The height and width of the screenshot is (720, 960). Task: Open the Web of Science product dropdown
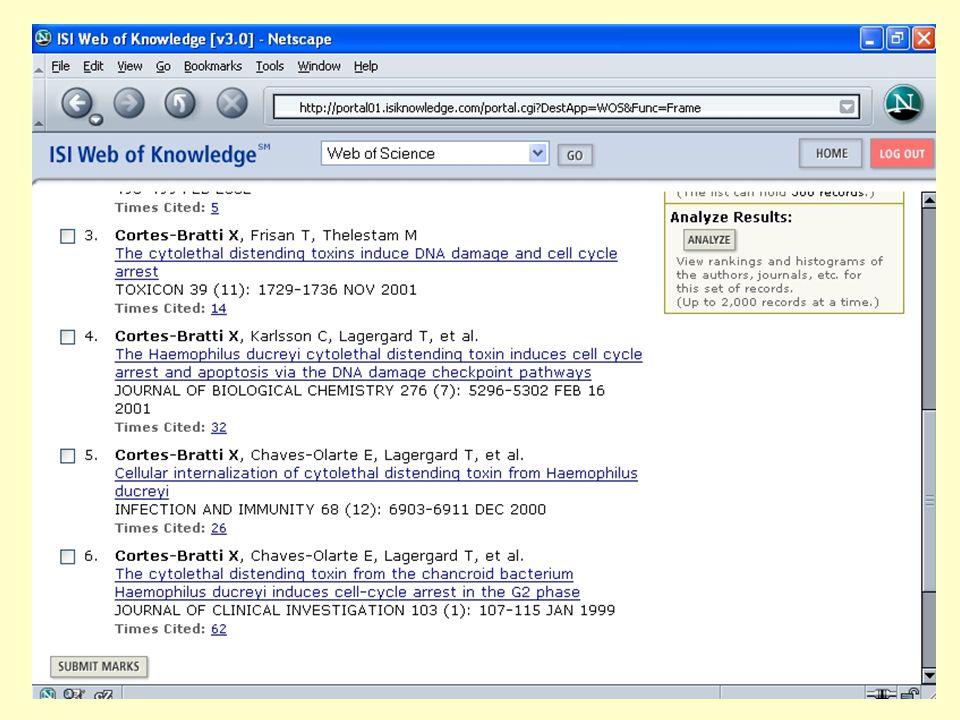[x=537, y=153]
